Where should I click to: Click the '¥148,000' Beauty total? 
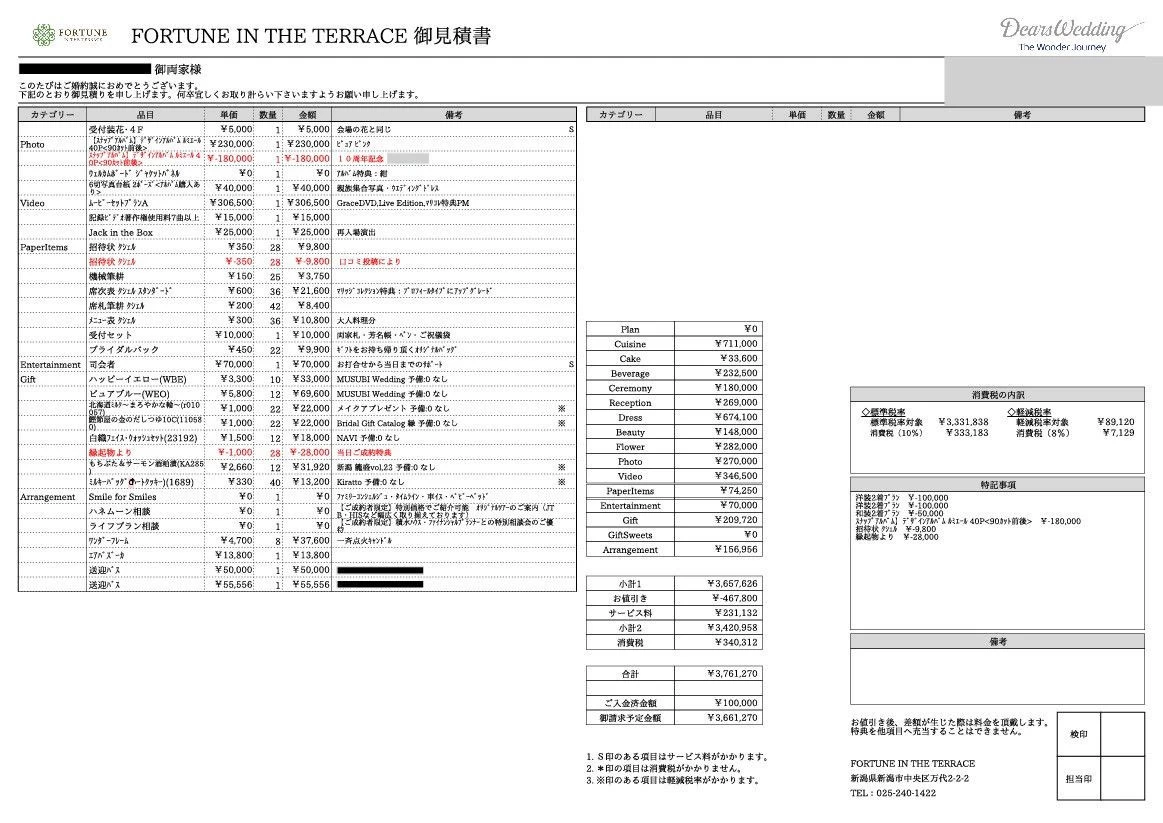(736, 432)
